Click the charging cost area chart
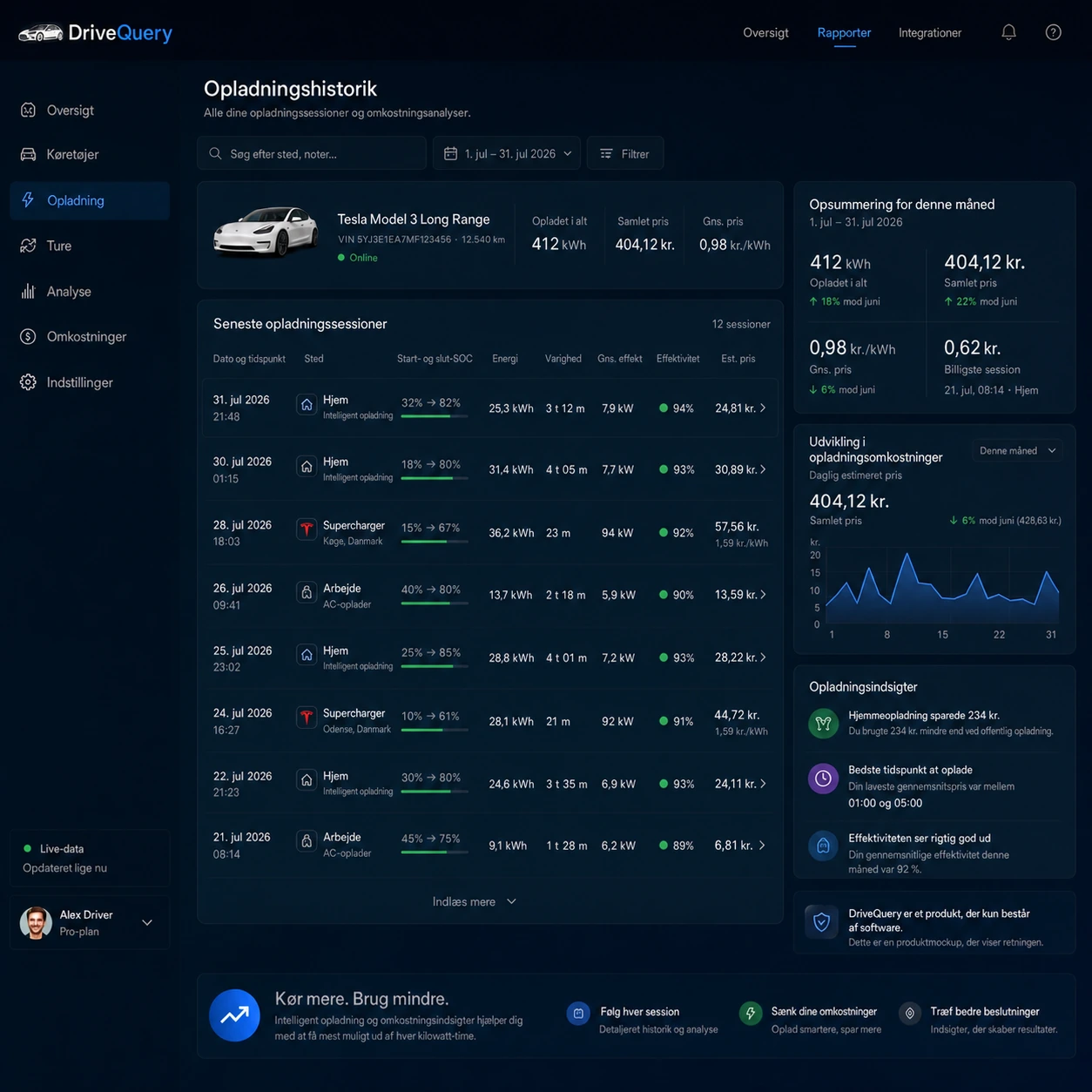The height and width of the screenshot is (1092, 1092). [942, 588]
